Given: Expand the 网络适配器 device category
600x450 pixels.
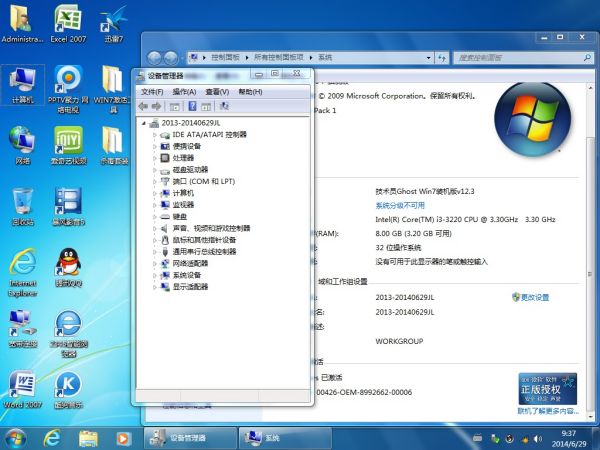Looking at the screenshot, I should [154, 263].
